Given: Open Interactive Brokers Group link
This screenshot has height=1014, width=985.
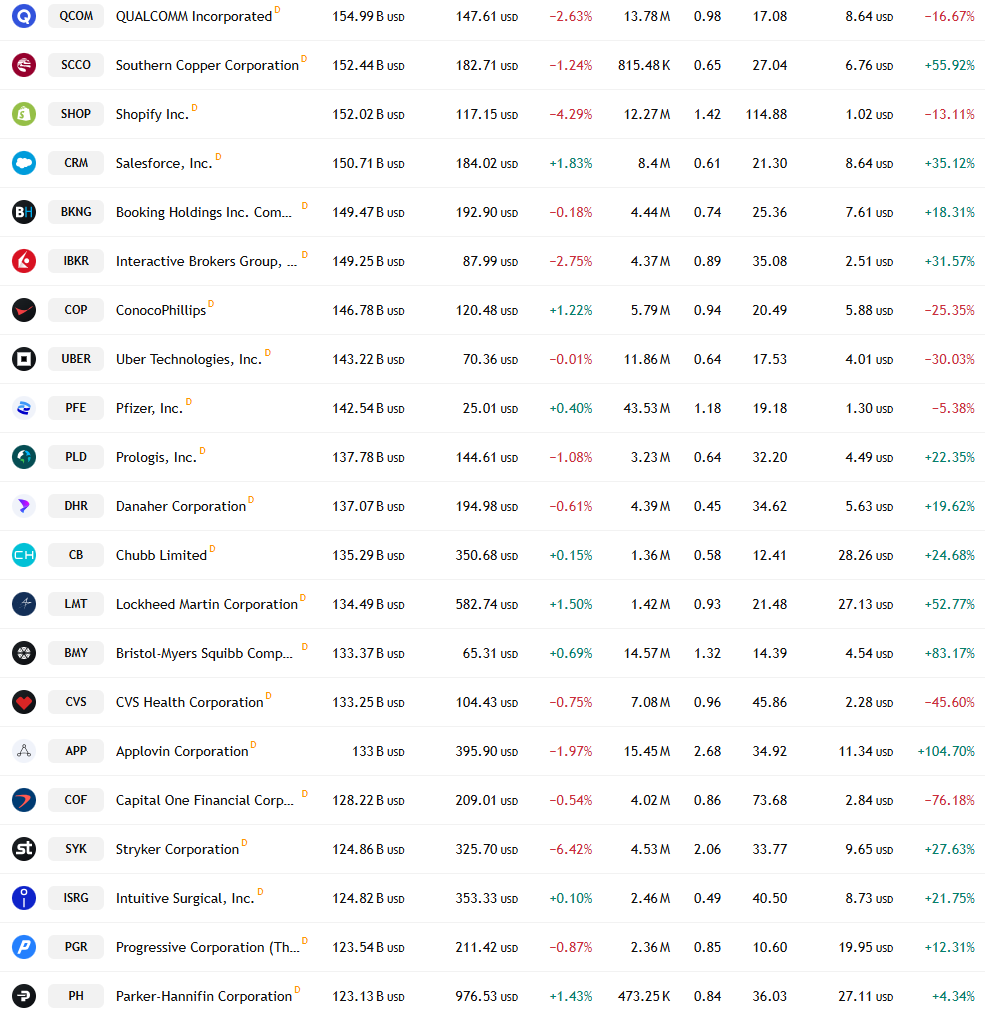Looking at the screenshot, I should click(206, 261).
